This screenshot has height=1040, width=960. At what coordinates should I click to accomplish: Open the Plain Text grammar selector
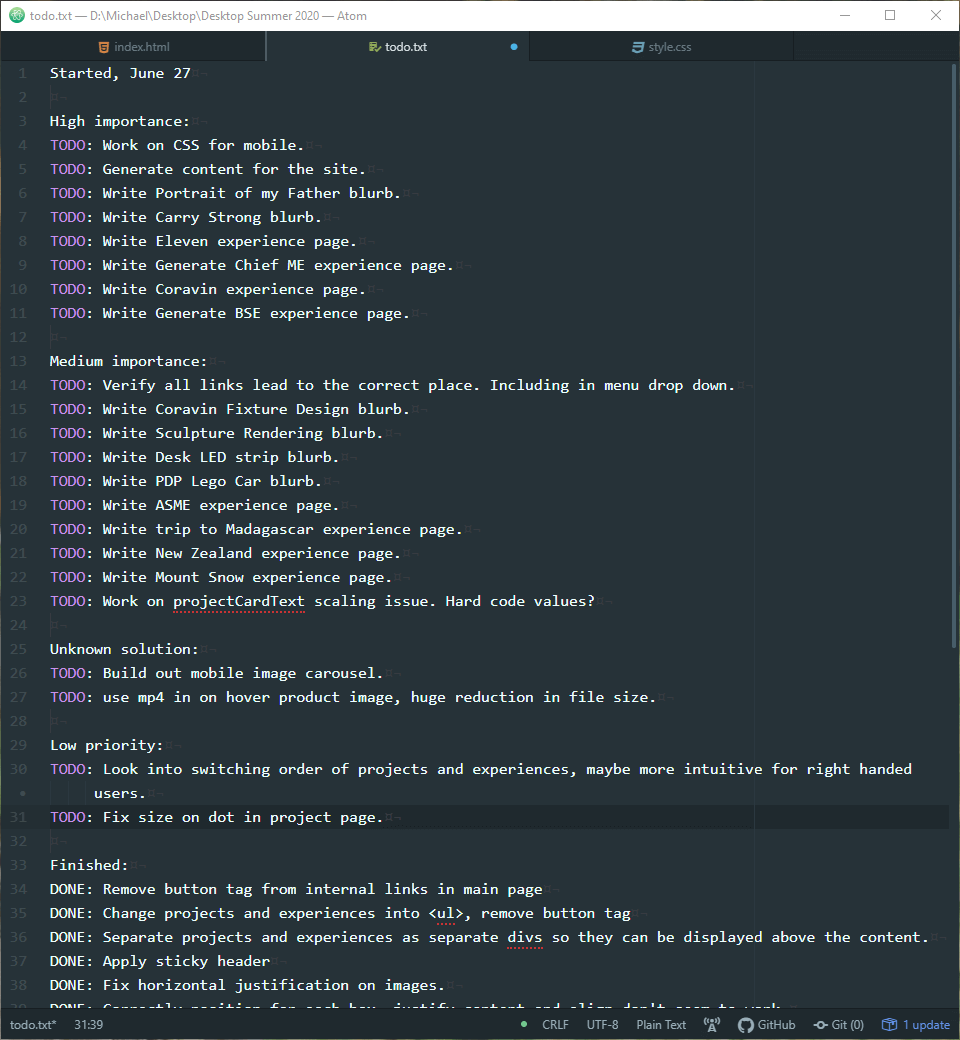click(x=661, y=1024)
